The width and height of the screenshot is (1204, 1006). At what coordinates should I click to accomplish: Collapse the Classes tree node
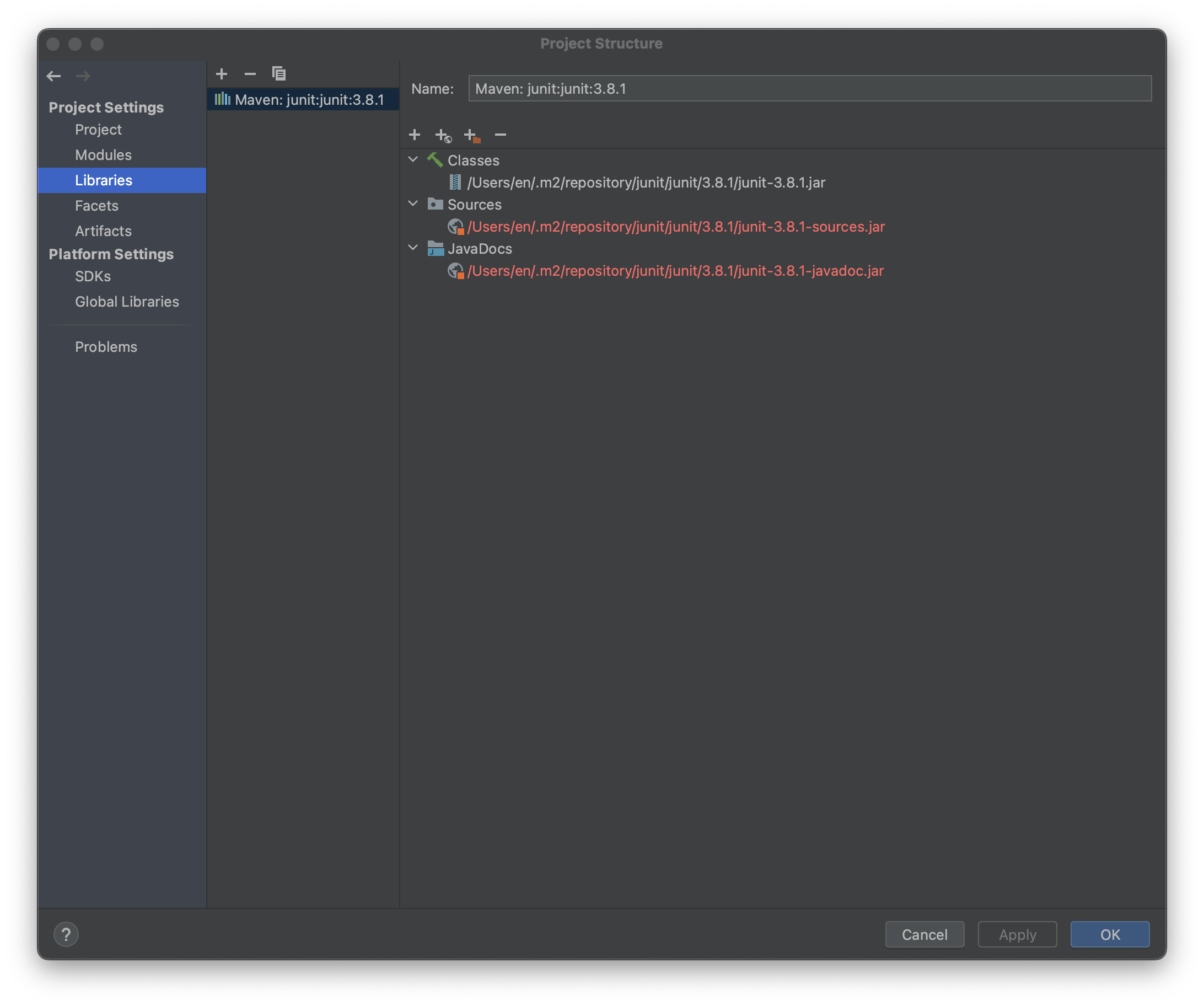pos(413,159)
